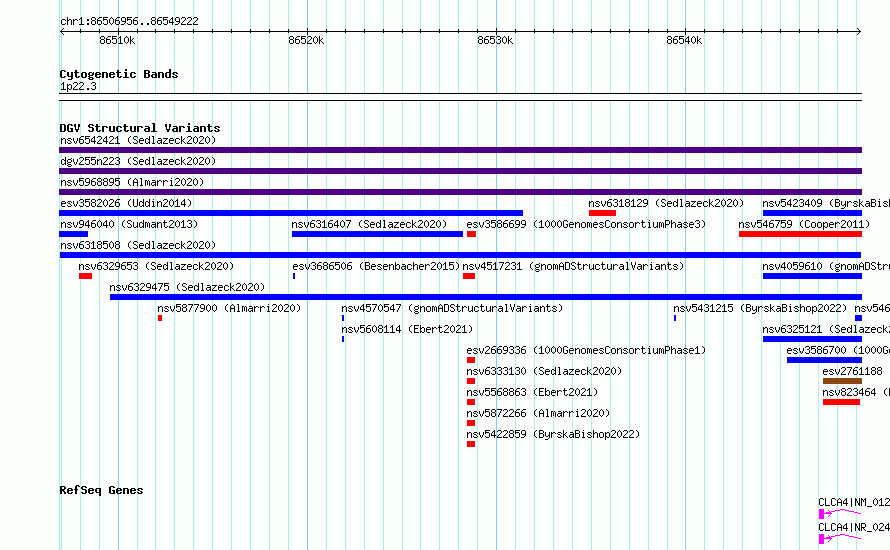The height and width of the screenshot is (550, 890).
Task: Open nsv5608114 (Ebert2021) label
Action: 407,329
